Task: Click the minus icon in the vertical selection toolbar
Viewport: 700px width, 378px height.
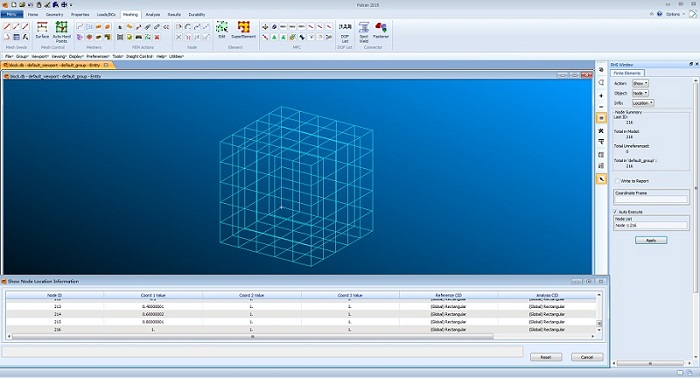Action: coord(601,107)
